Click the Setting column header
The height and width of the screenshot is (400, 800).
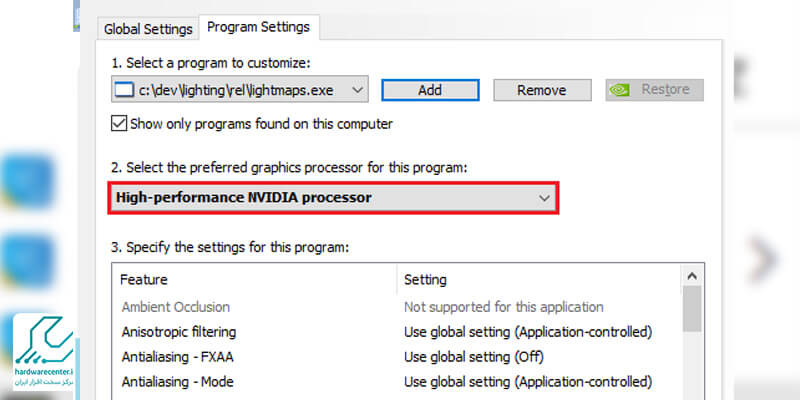pos(425,280)
